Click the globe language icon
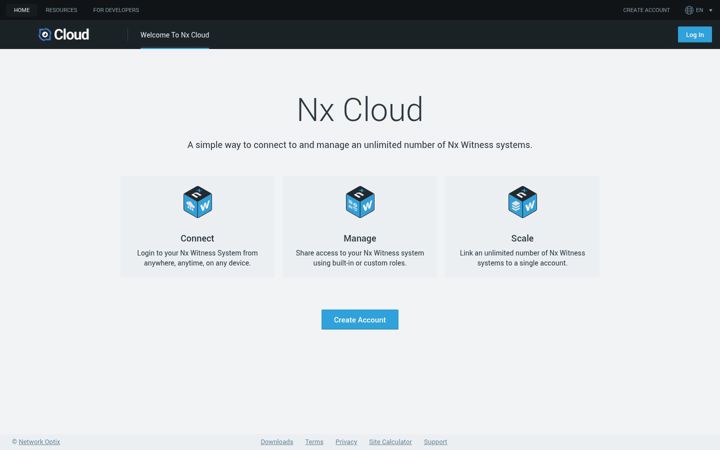Image resolution: width=720 pixels, height=450 pixels. coord(689,10)
